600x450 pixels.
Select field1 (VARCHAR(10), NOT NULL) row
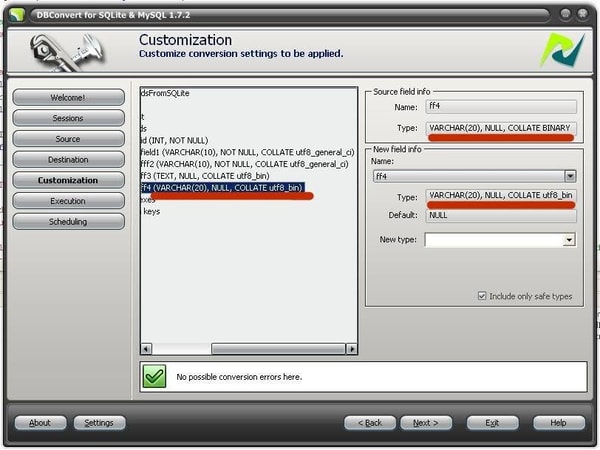(248, 152)
